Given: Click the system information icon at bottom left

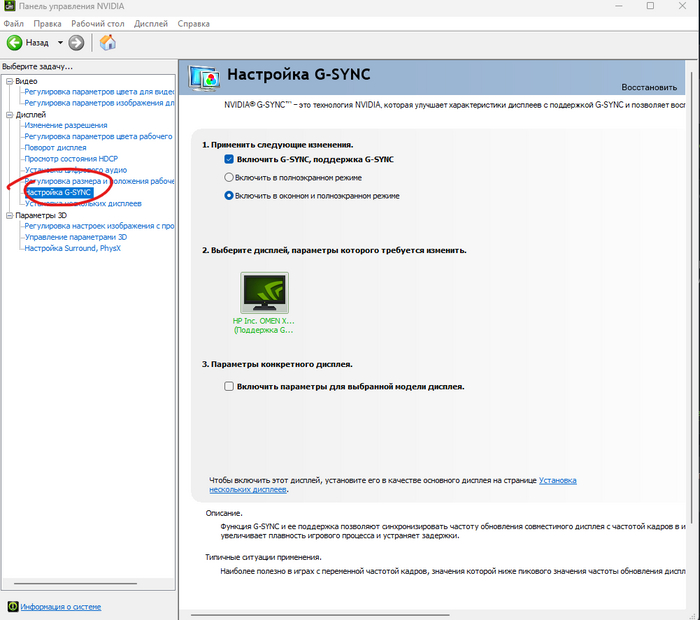Looking at the screenshot, I should (12, 606).
